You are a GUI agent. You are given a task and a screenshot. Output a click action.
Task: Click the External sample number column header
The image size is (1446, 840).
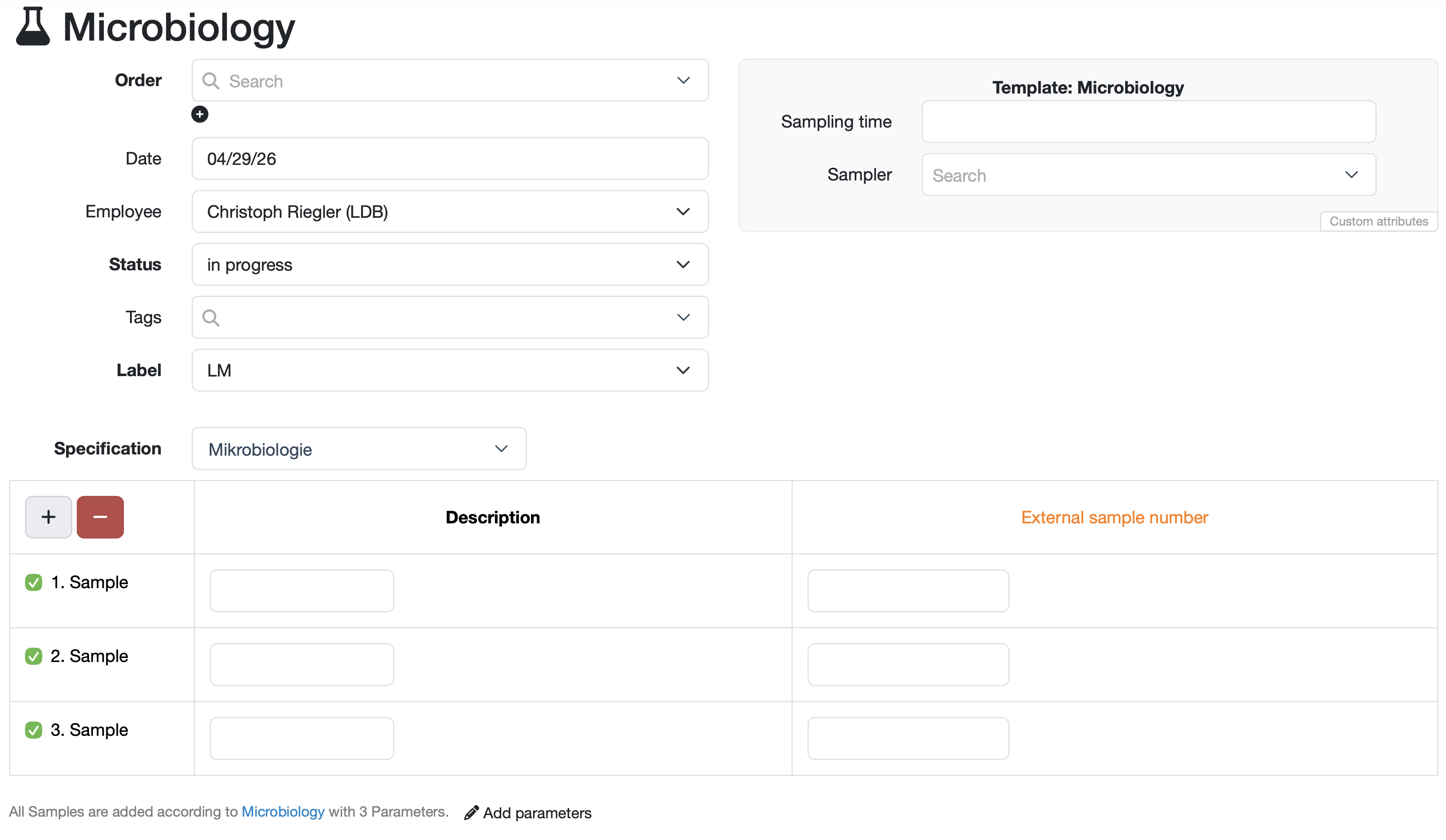point(1114,518)
